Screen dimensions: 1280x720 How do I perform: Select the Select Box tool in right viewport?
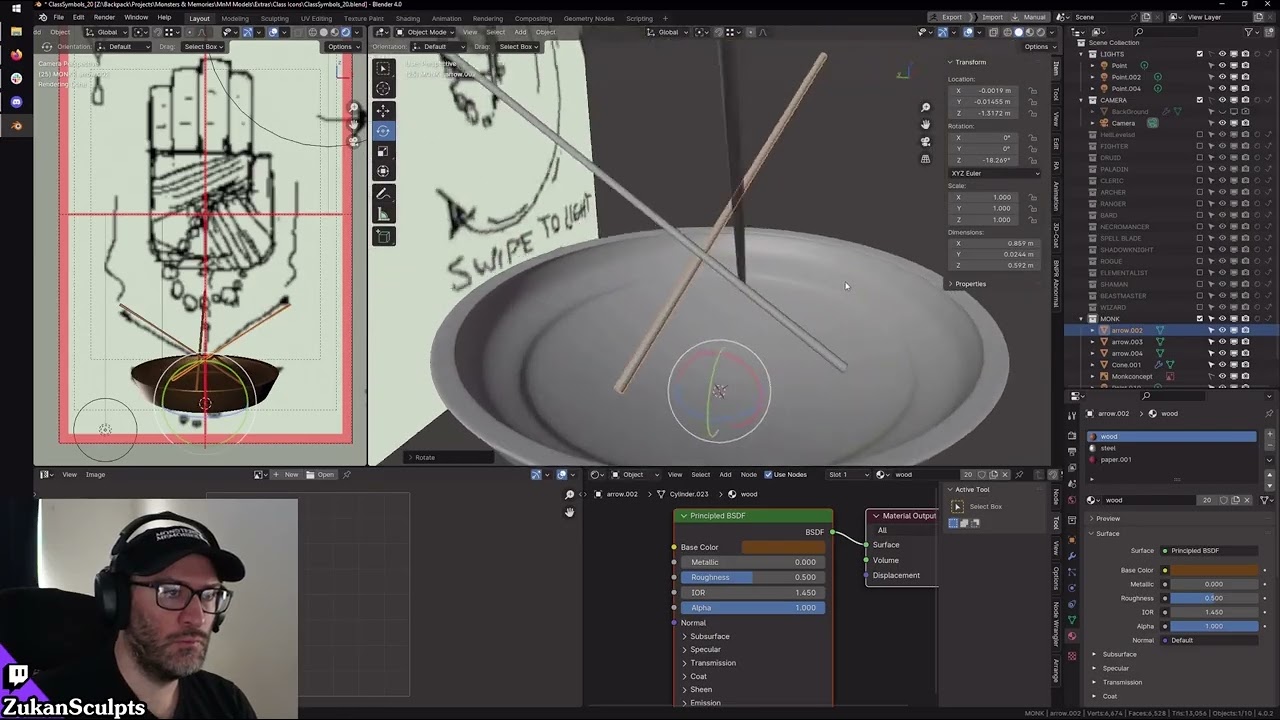[383, 69]
